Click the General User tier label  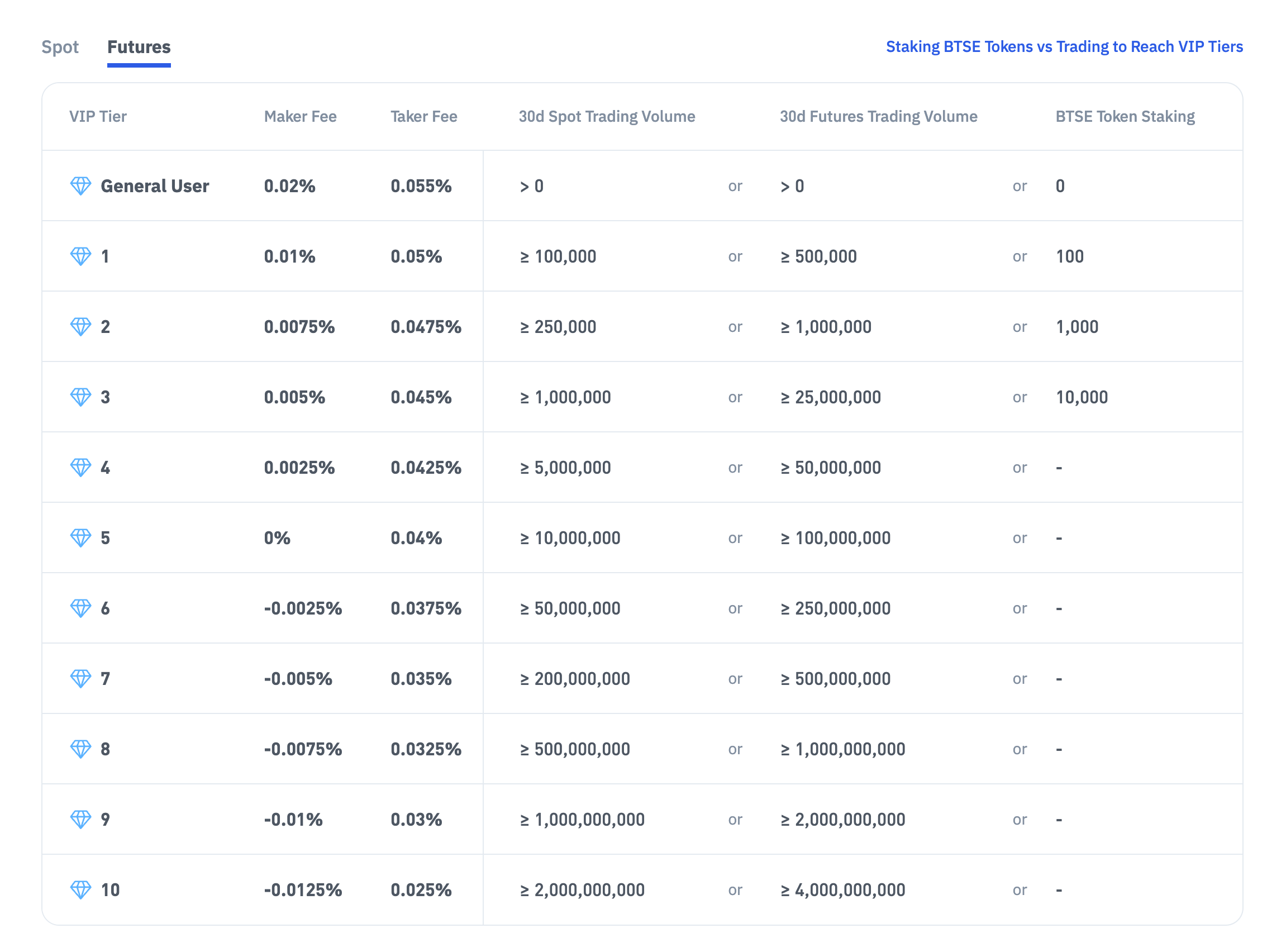tap(155, 186)
